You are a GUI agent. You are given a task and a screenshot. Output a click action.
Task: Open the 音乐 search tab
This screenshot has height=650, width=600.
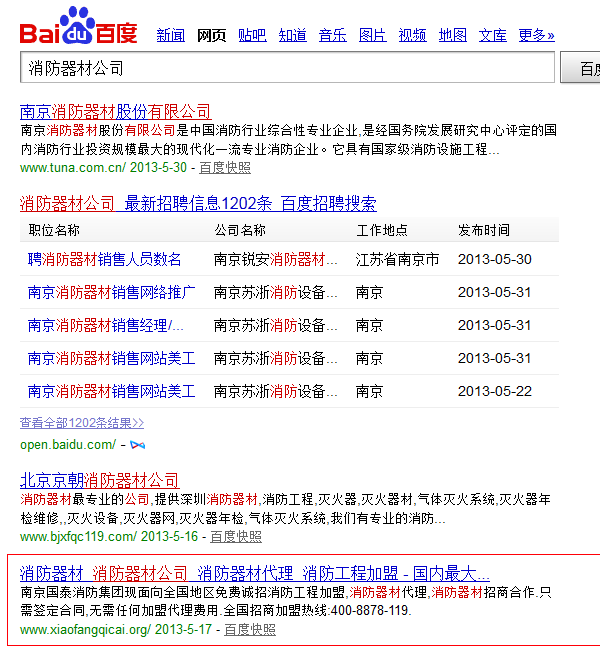pyautogui.click(x=332, y=36)
